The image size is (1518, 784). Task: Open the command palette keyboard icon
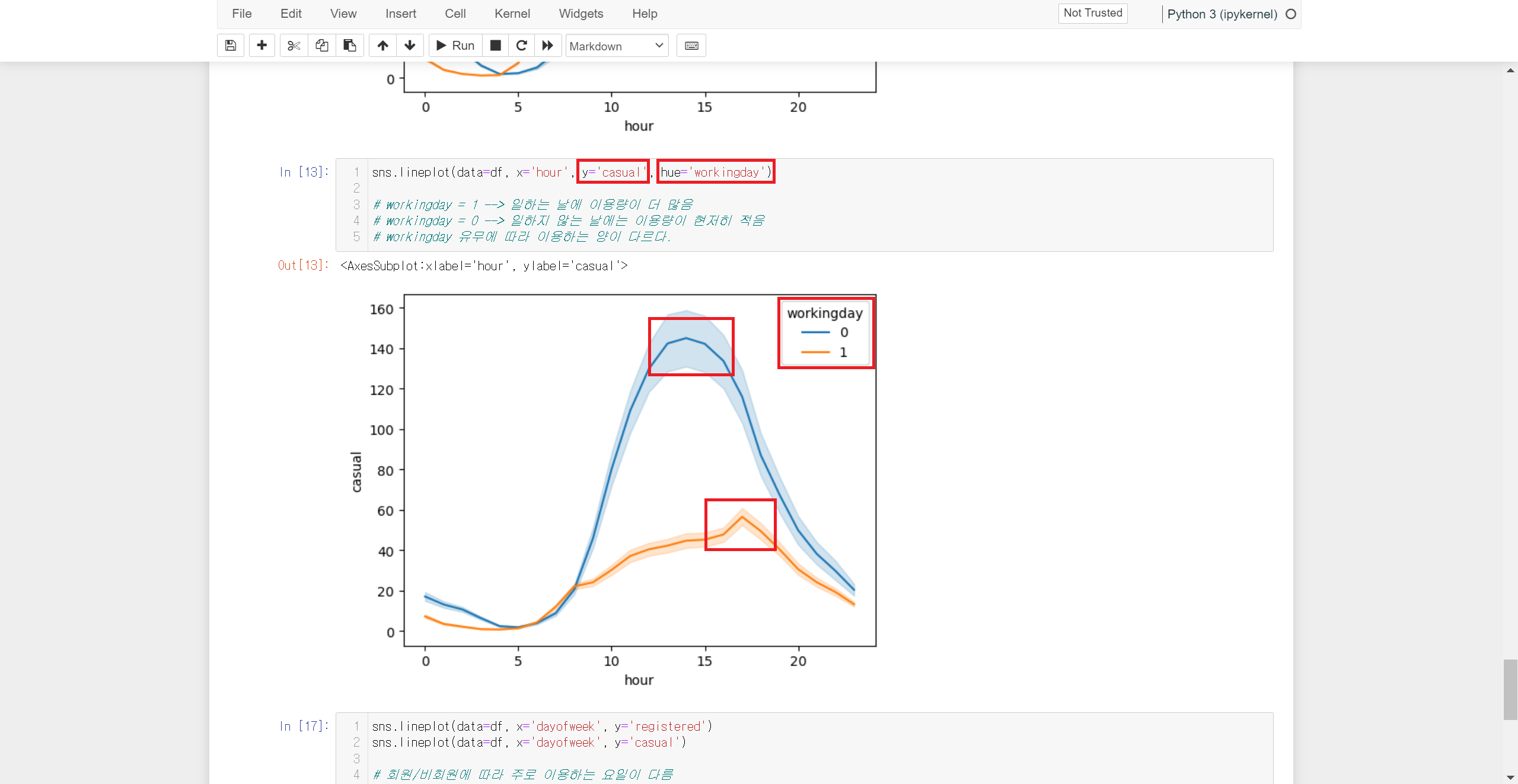click(691, 46)
